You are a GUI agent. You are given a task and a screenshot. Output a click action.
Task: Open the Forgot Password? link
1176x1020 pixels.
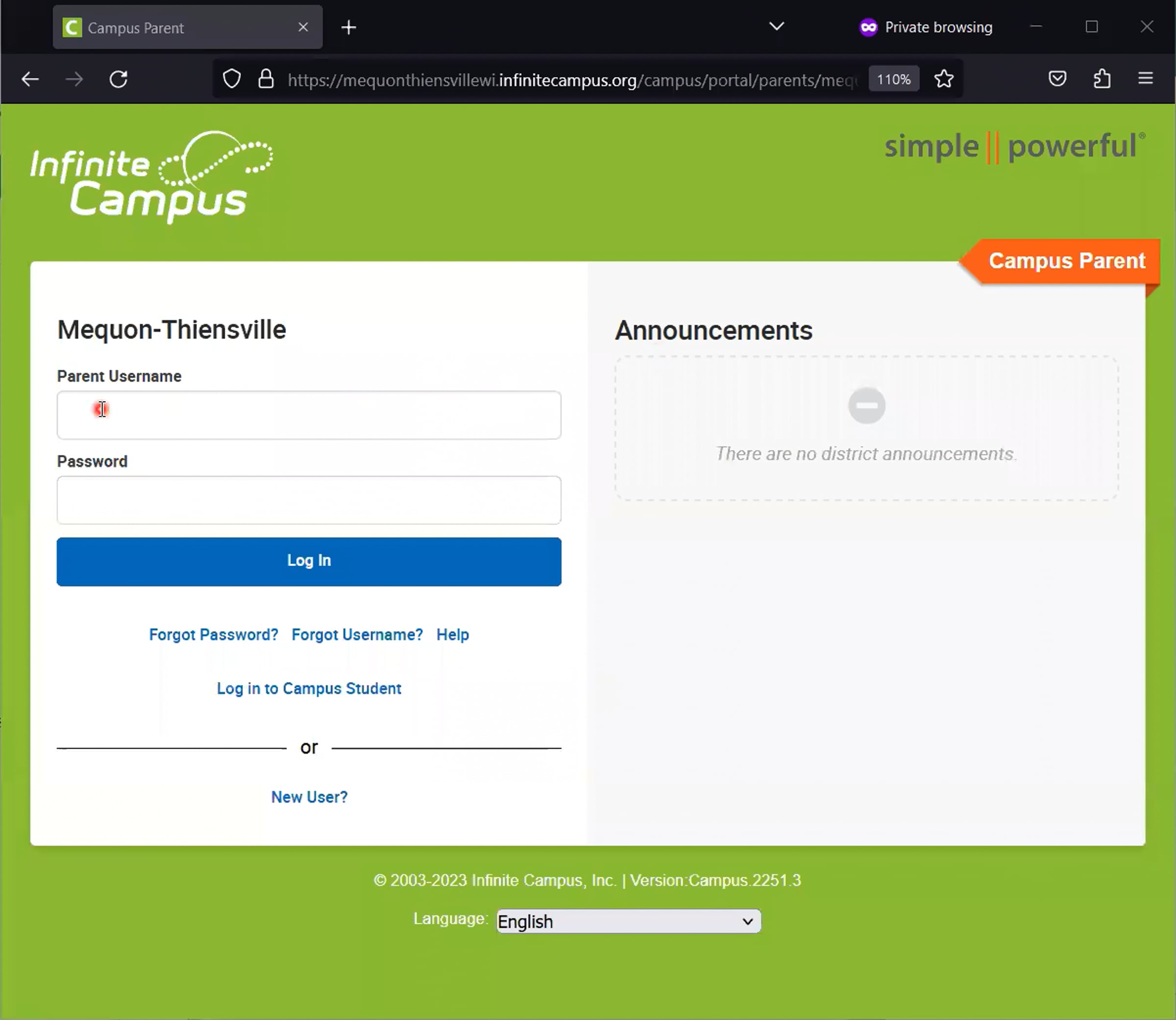tap(213, 635)
